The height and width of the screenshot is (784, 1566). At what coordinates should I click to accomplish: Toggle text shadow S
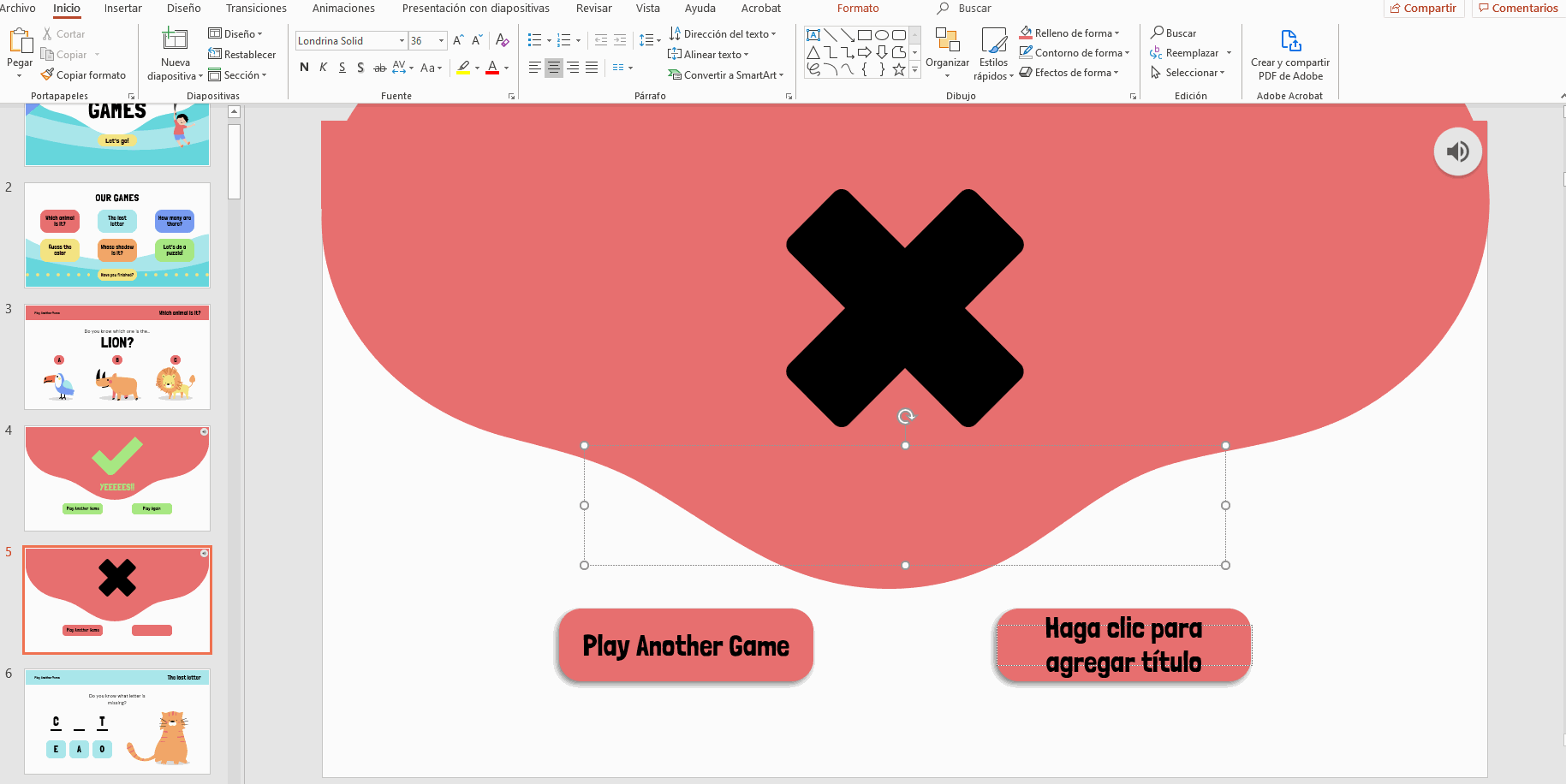(360, 68)
